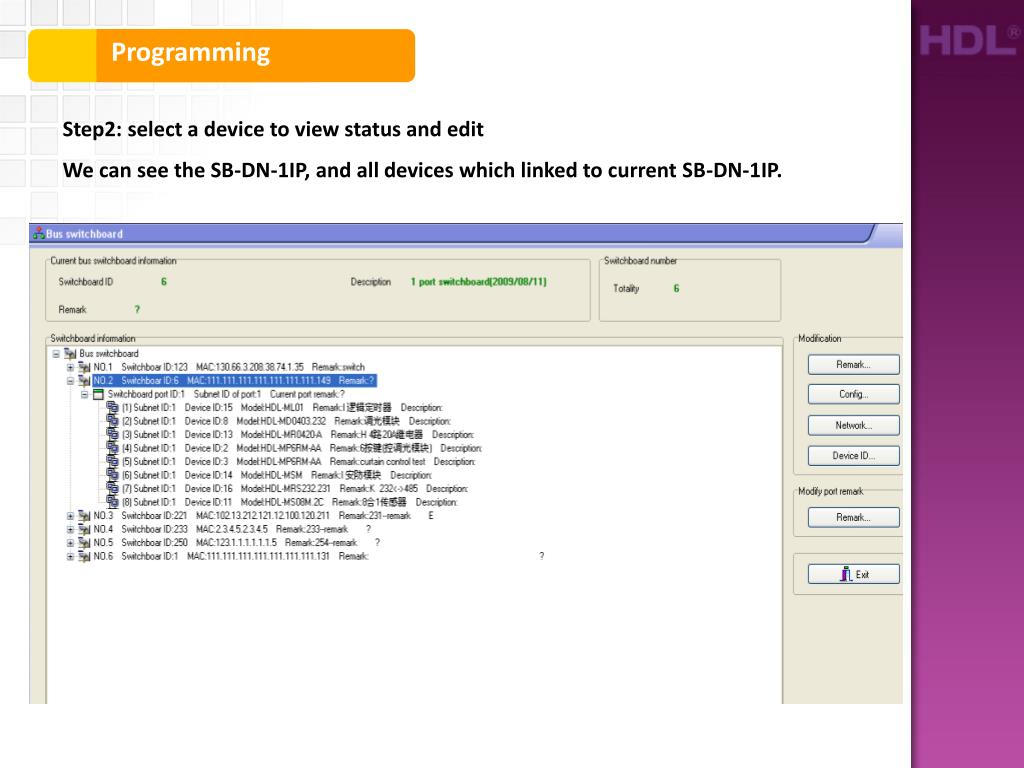
Task: Select the NO.3 Switchboard ID:221 row
Action: (x=264, y=516)
